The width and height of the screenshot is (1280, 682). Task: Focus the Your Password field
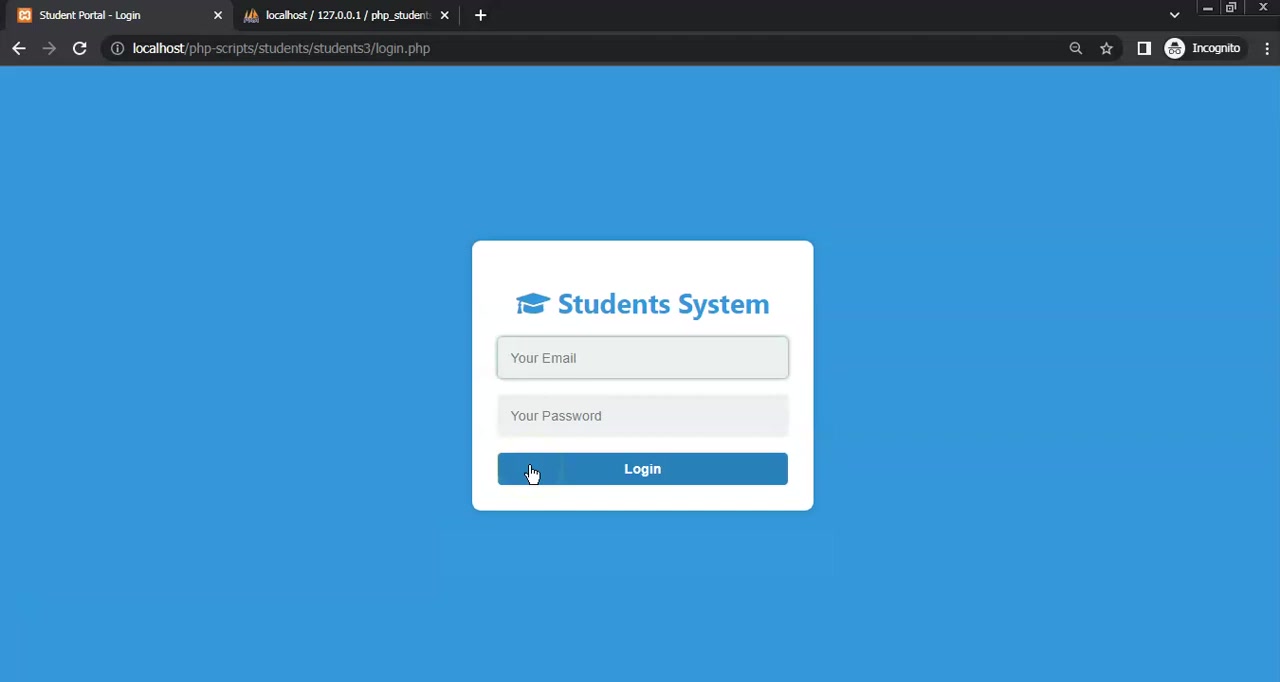click(x=642, y=416)
